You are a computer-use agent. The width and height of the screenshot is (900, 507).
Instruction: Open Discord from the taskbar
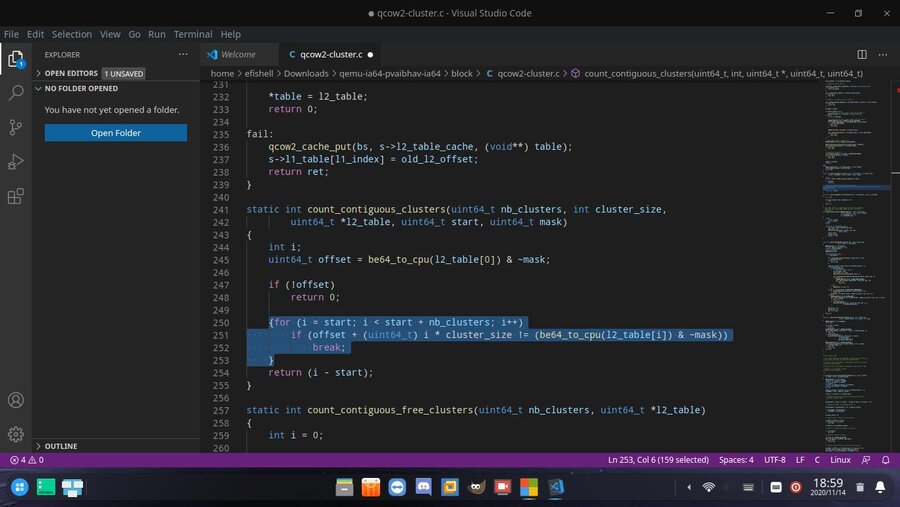pyautogui.click(x=423, y=487)
